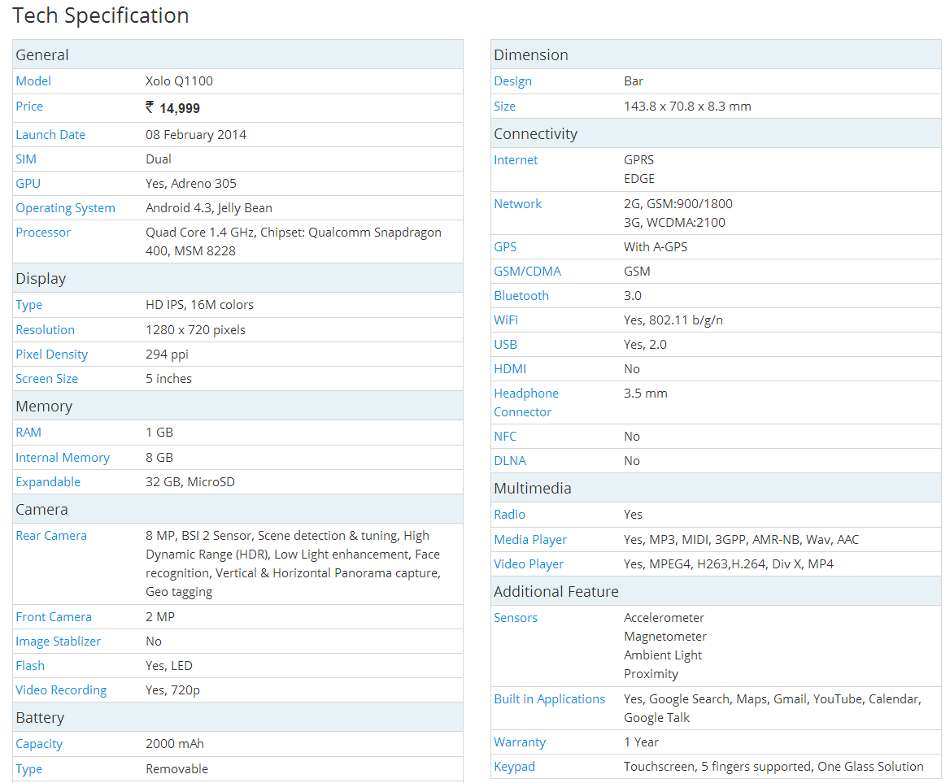This screenshot has width=950, height=783.
Task: Click the 14,999 price value
Action: [179, 108]
